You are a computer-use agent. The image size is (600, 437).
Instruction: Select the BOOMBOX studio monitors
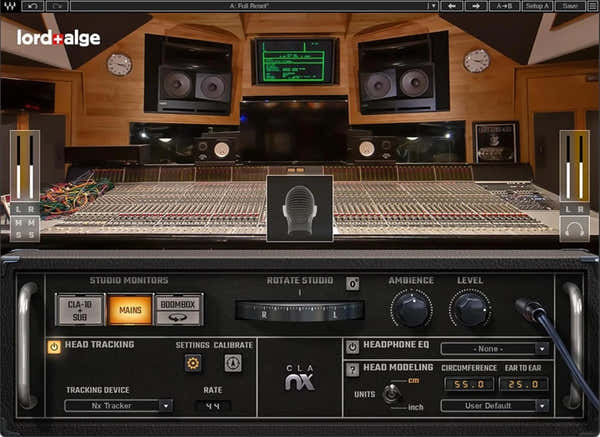click(x=178, y=305)
